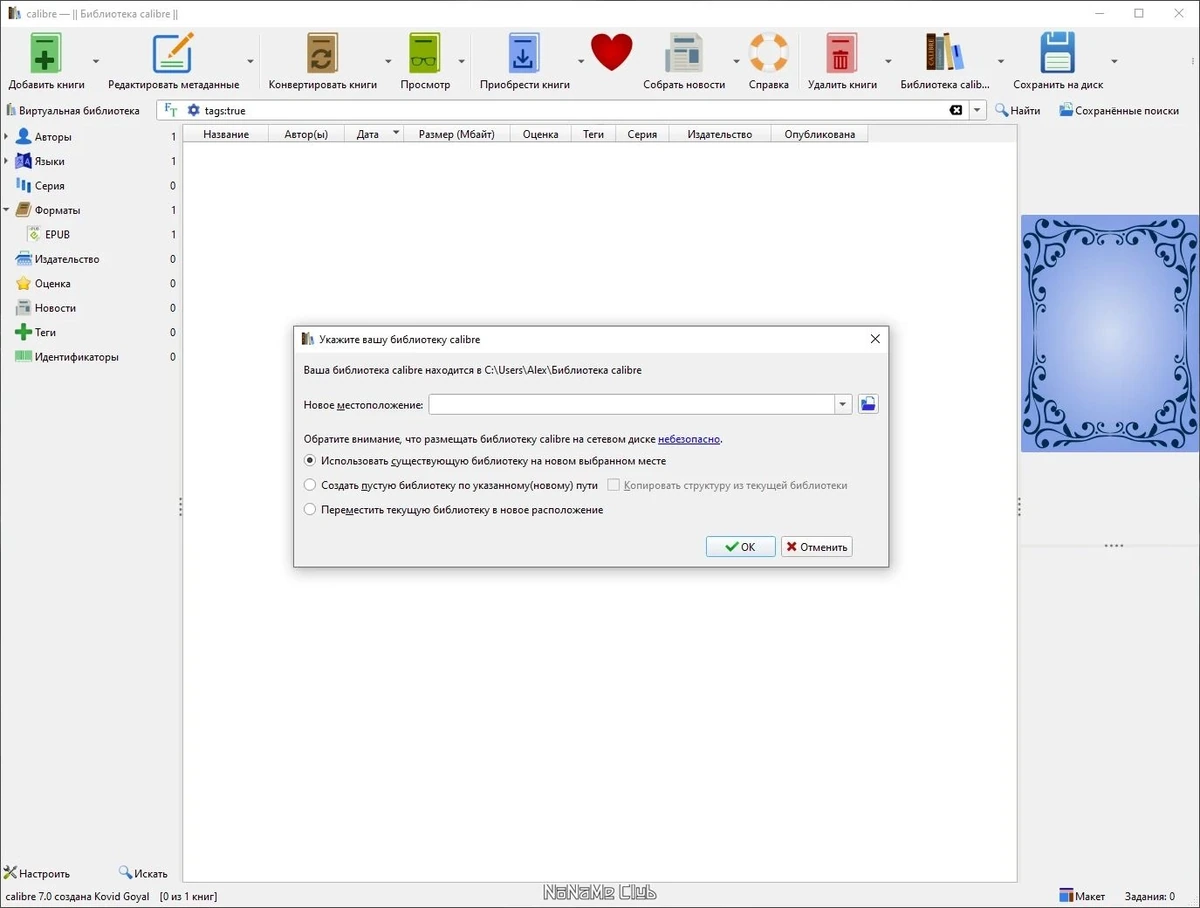The width and height of the screenshot is (1200, 908).
Task: Open Конвертировать книги dropdown arrow
Action: (388, 61)
